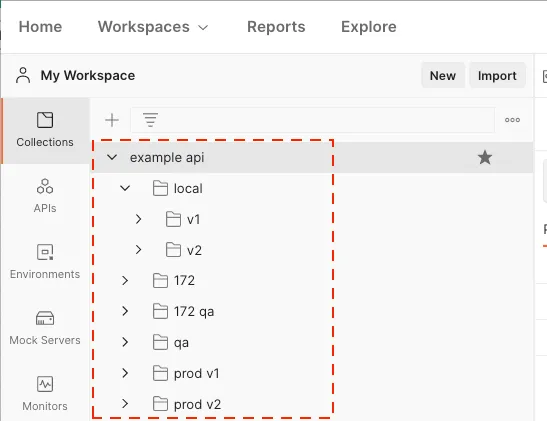The image size is (547, 421).
Task: Select the 'prod v1' folder label
Action: (196, 374)
